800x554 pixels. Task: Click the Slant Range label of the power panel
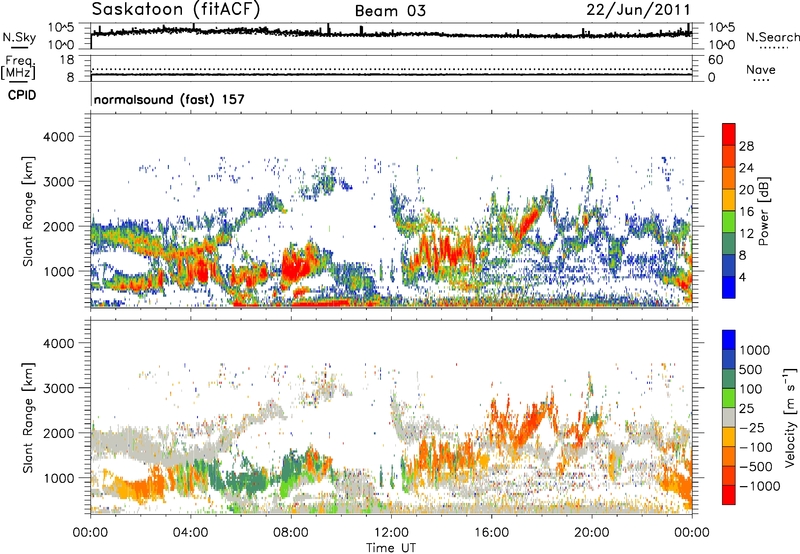[x=28, y=211]
